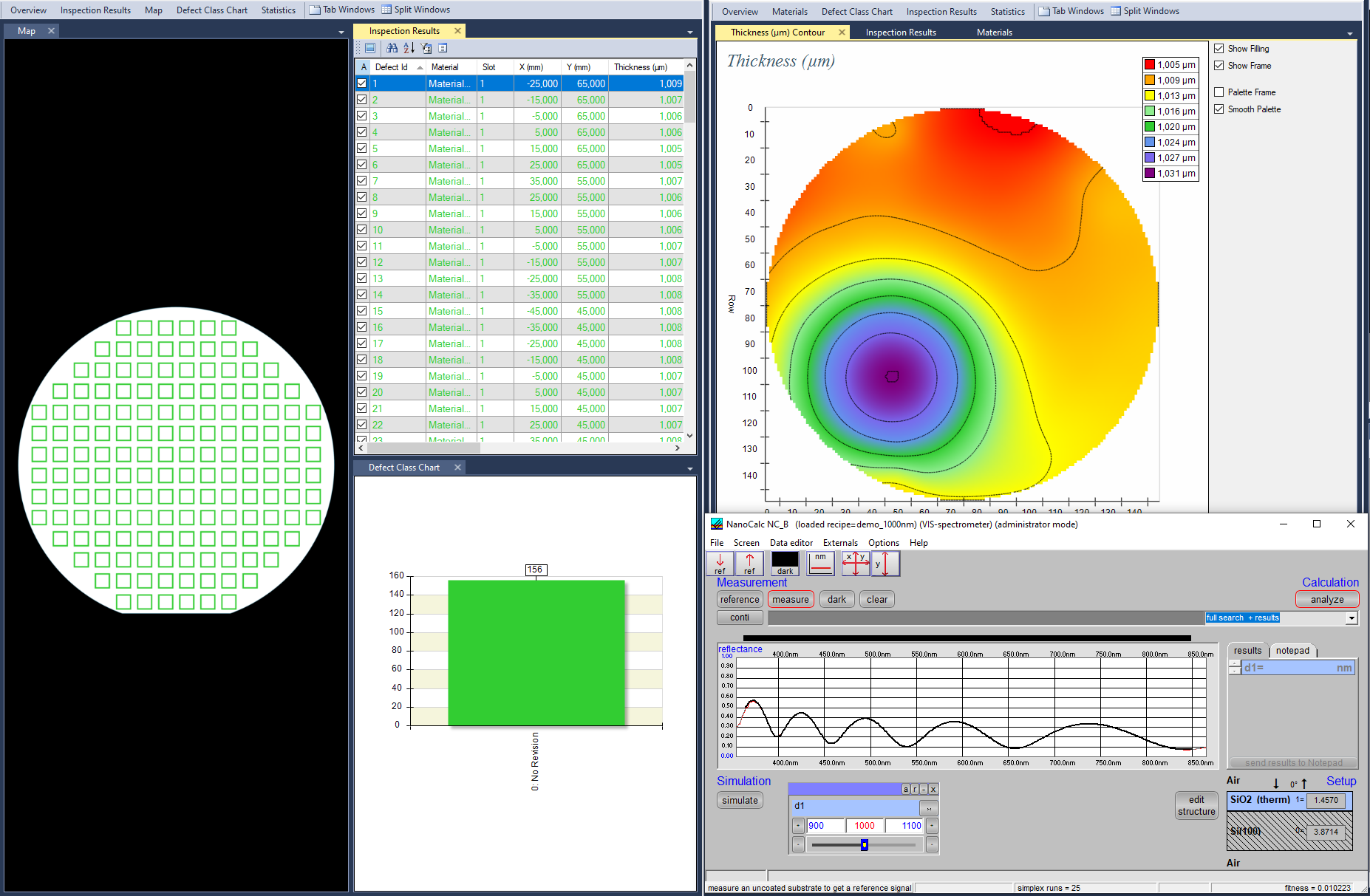Click the x-y autoscale crosshair icon

pos(855,564)
